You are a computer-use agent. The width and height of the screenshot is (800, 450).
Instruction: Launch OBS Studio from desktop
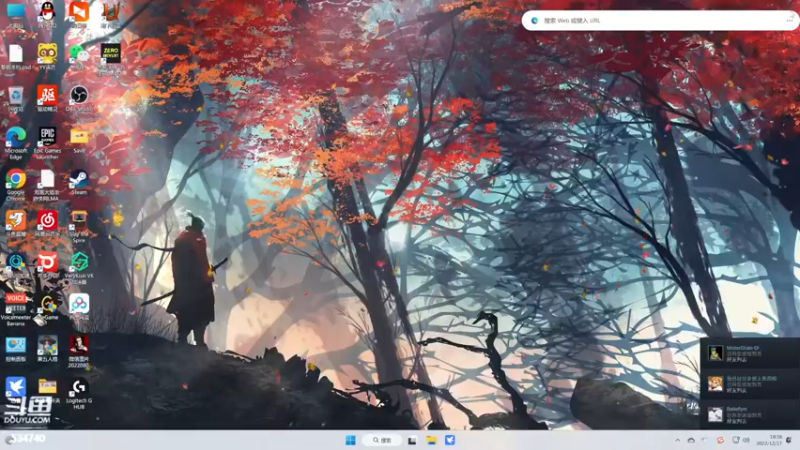(79, 99)
